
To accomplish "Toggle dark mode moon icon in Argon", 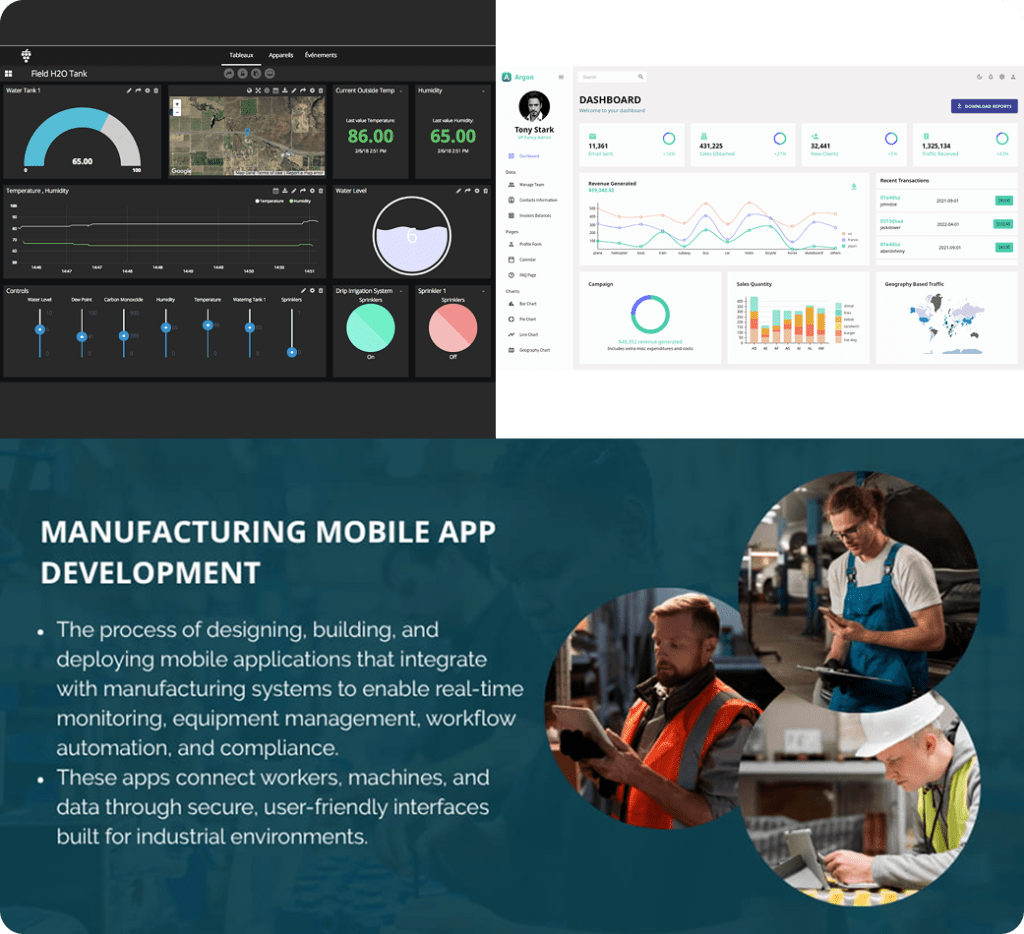I will (979, 77).
